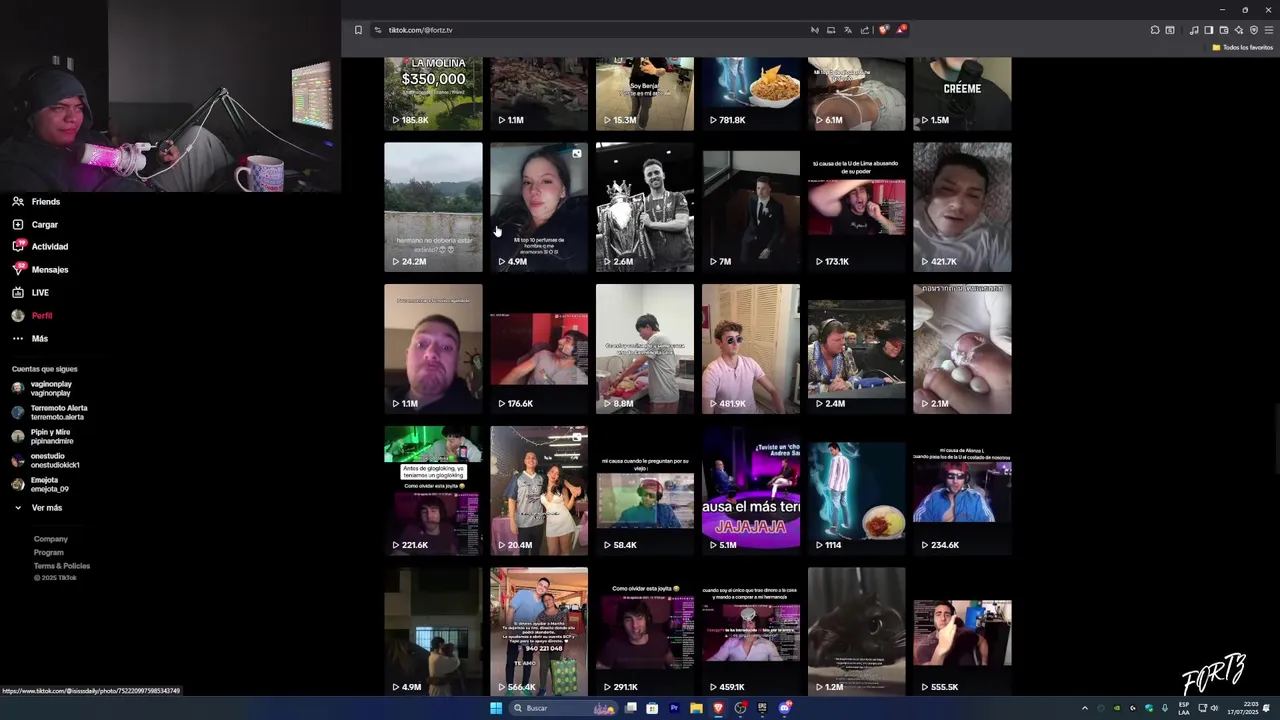This screenshot has width=1280, height=720.
Task: Open site settings icon in address bar
Action: 378,30
